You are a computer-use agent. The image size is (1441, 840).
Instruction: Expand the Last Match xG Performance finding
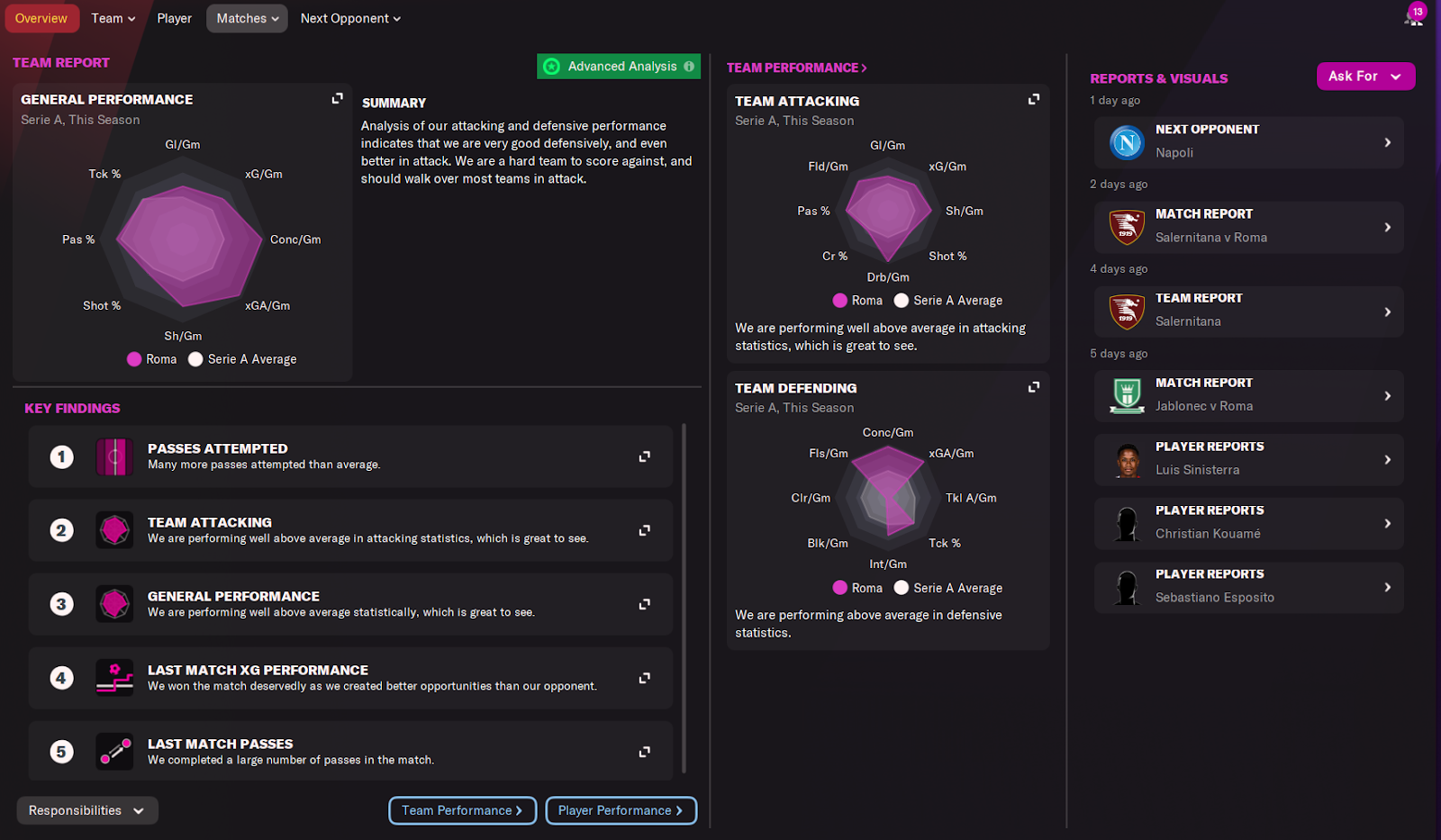click(x=644, y=678)
